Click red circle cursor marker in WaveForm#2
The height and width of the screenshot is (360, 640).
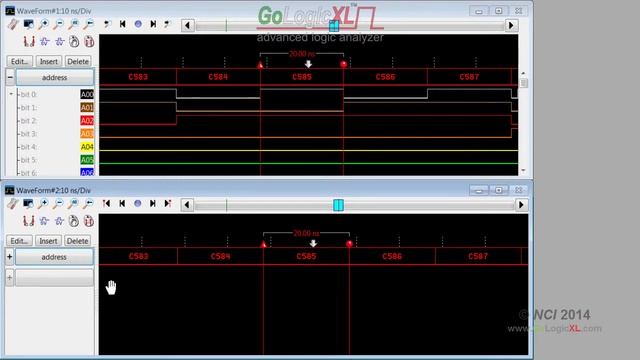coord(349,244)
